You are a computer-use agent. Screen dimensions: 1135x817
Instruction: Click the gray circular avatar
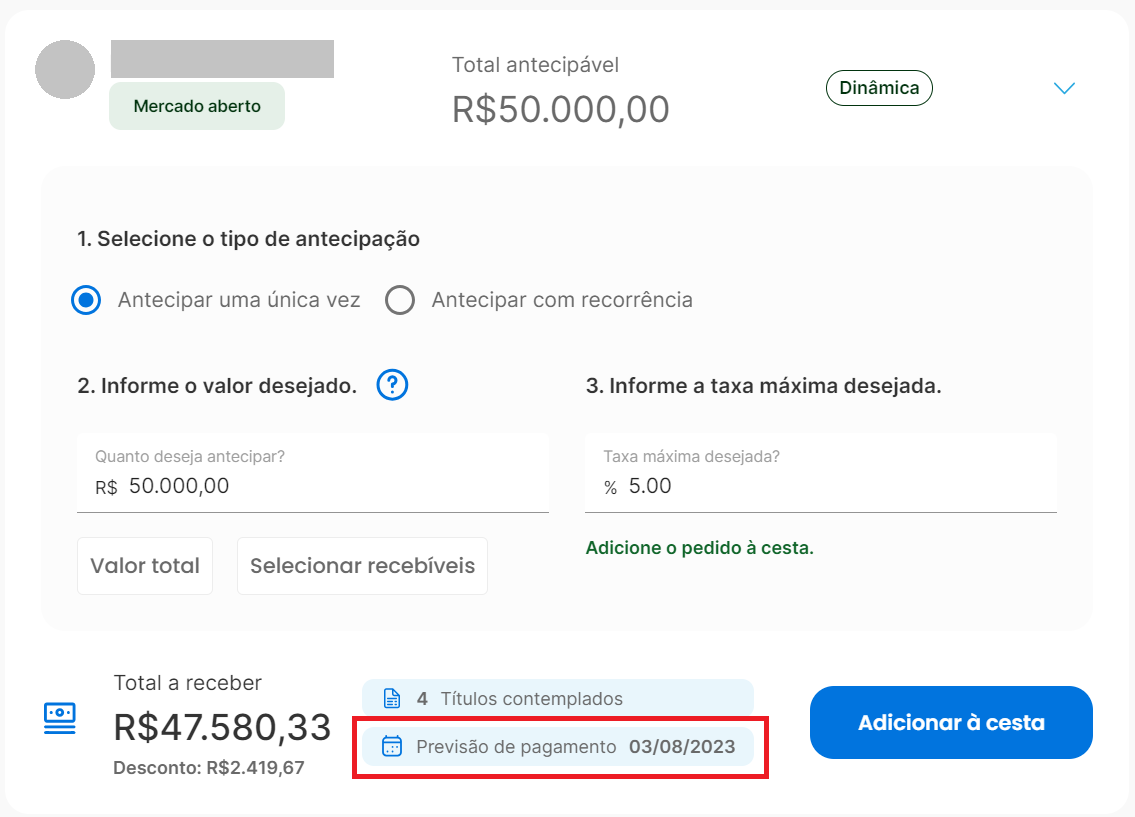[x=65, y=69]
